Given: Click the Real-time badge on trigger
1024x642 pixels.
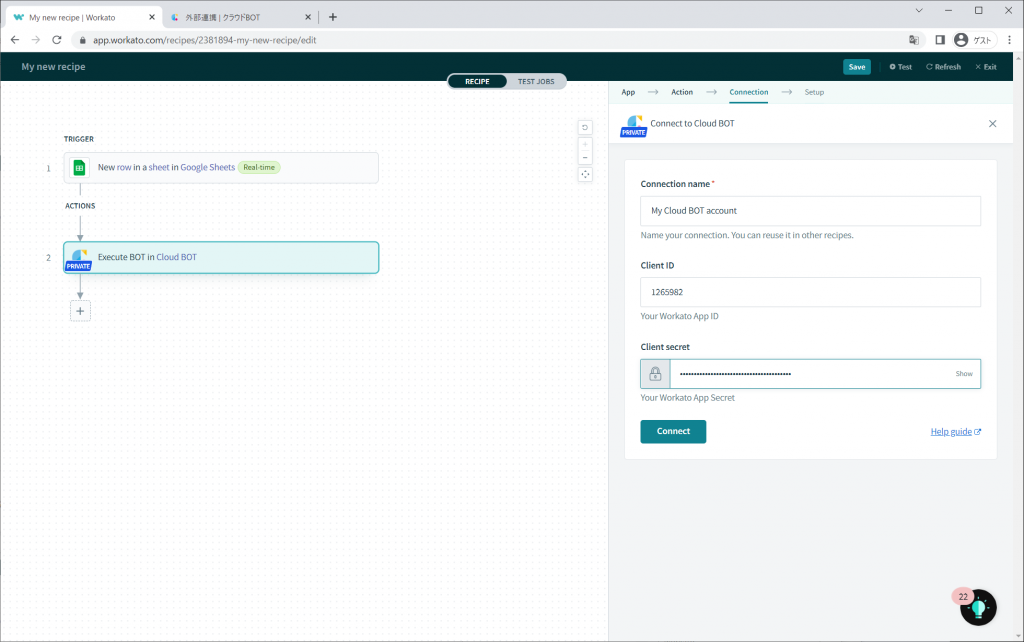Looking at the screenshot, I should click(x=259, y=168).
